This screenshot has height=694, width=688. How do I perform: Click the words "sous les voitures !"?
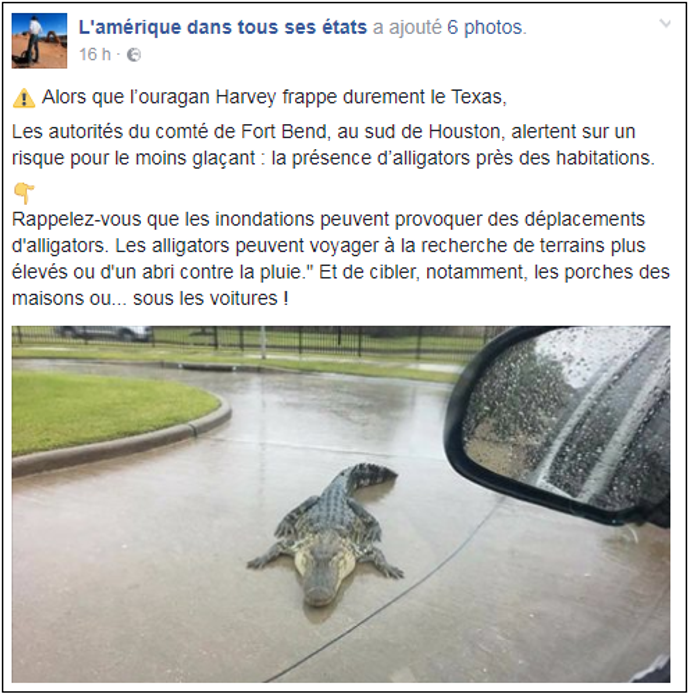click(211, 298)
